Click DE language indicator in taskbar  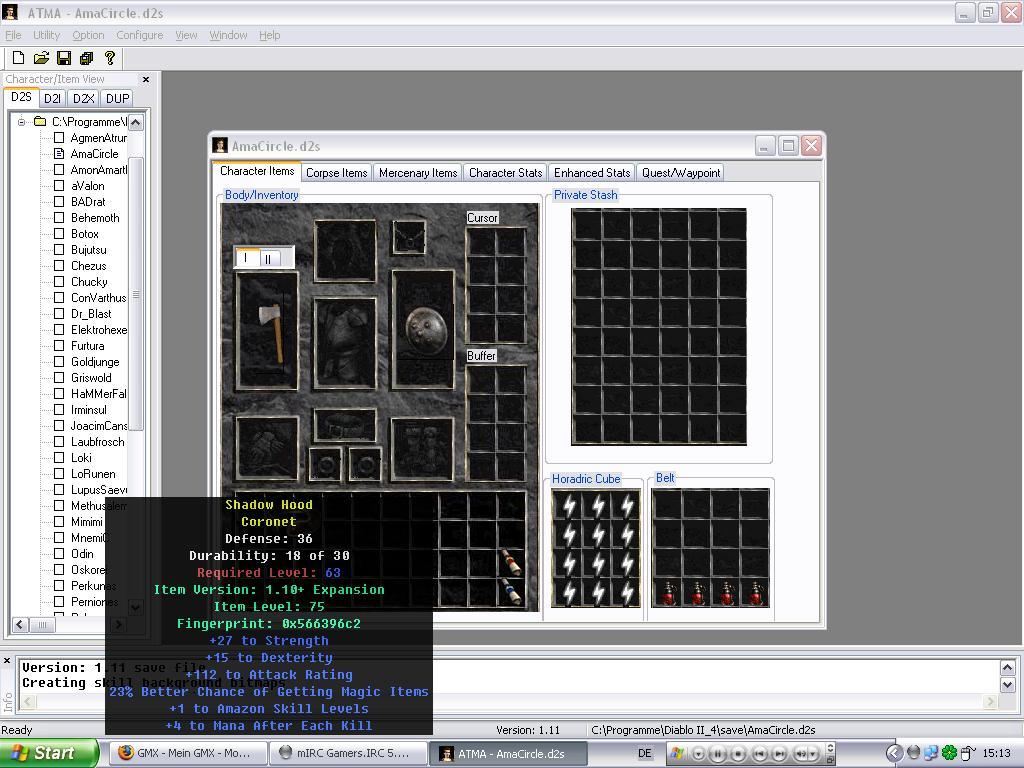645,753
